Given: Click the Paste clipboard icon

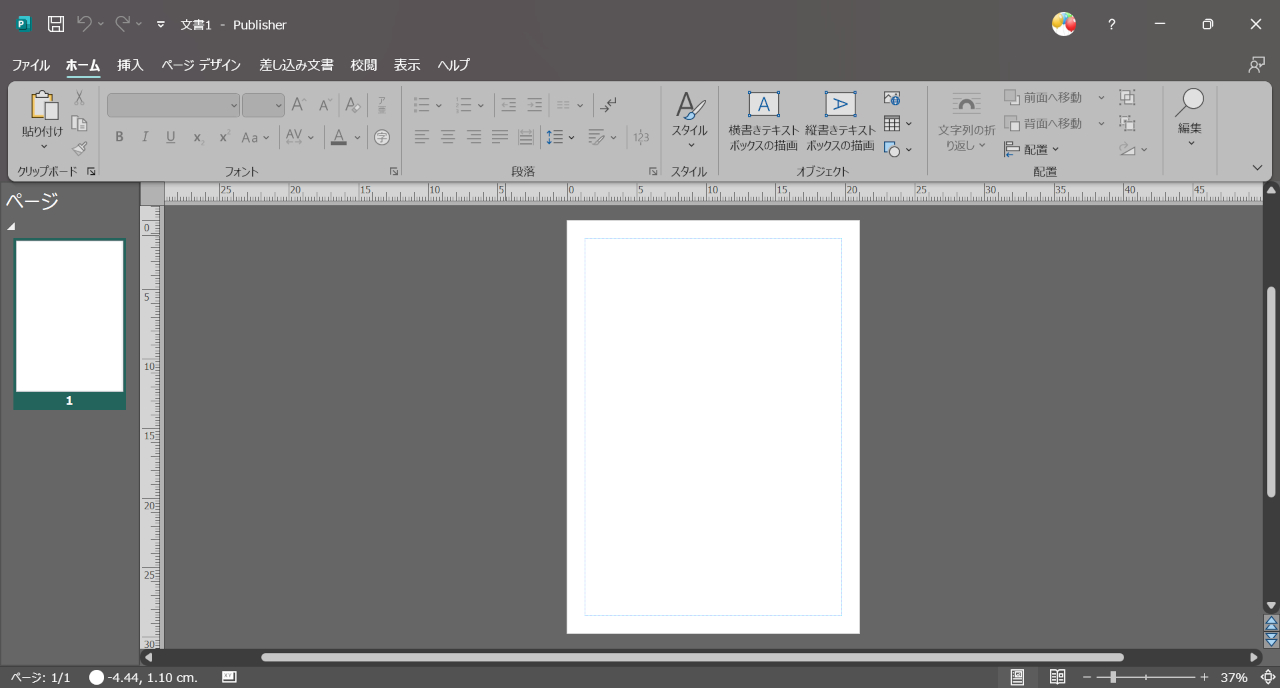Looking at the screenshot, I should (43, 105).
